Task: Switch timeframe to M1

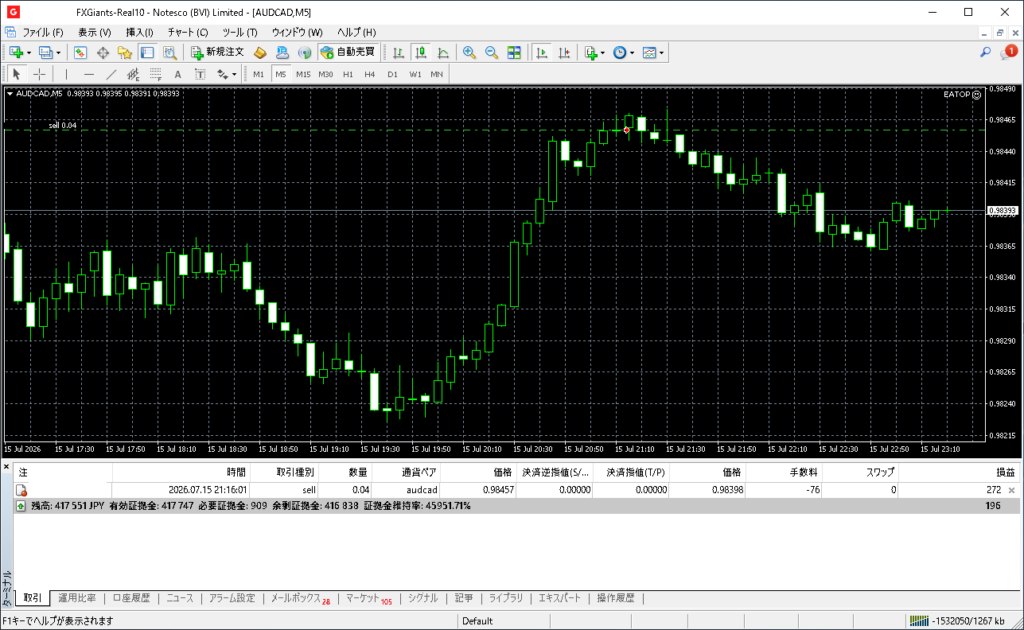Action: (x=259, y=74)
